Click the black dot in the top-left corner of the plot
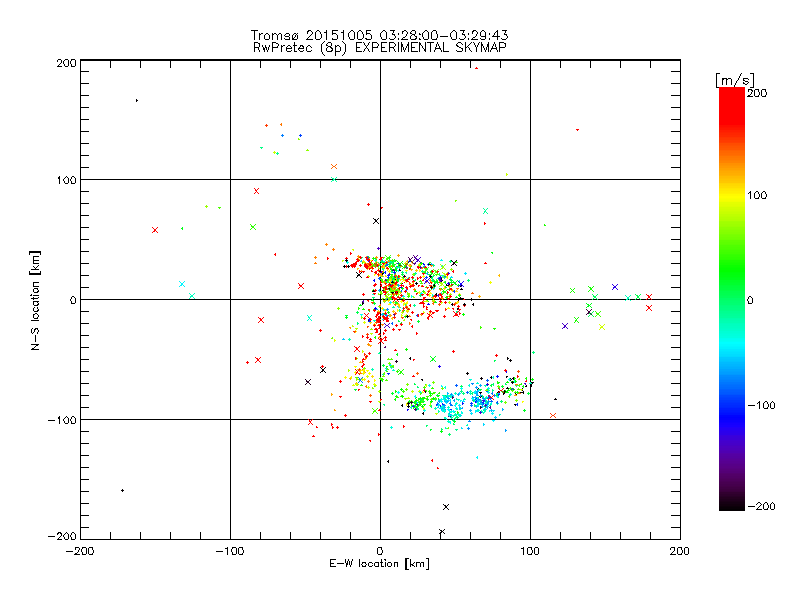Image resolution: width=800 pixels, height=600 pixels. (137, 101)
